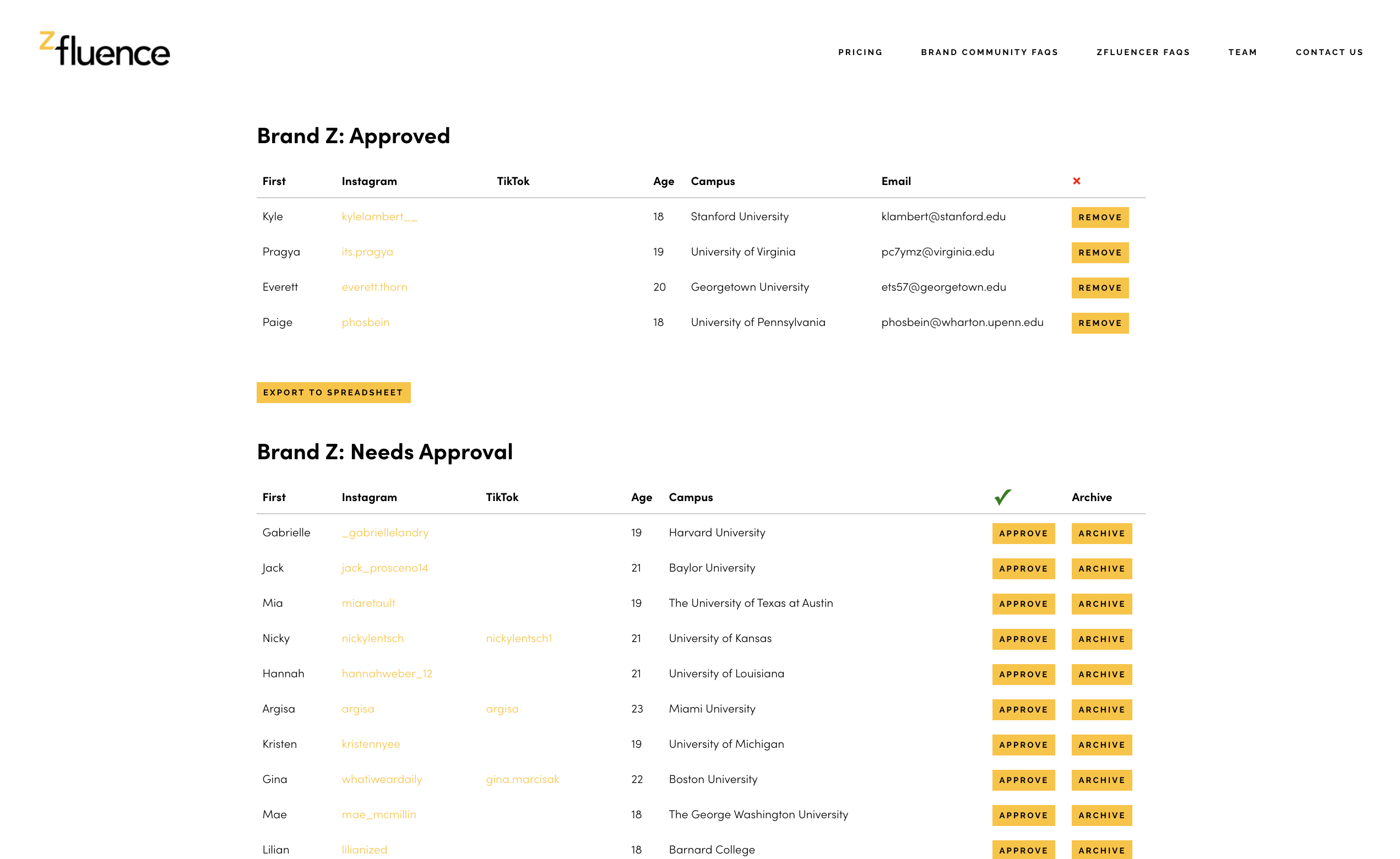Open hannahweber_12 Instagram link
This screenshot has width=1400, height=859.
[x=387, y=673]
